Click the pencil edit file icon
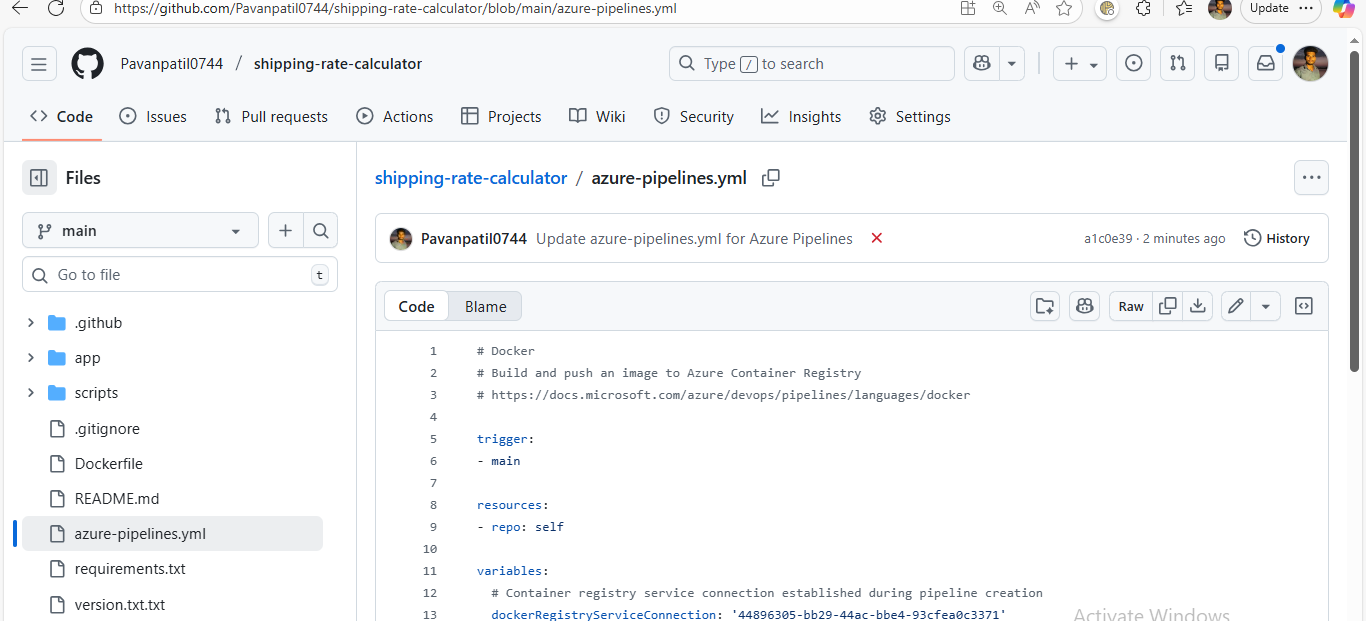 (x=1236, y=306)
